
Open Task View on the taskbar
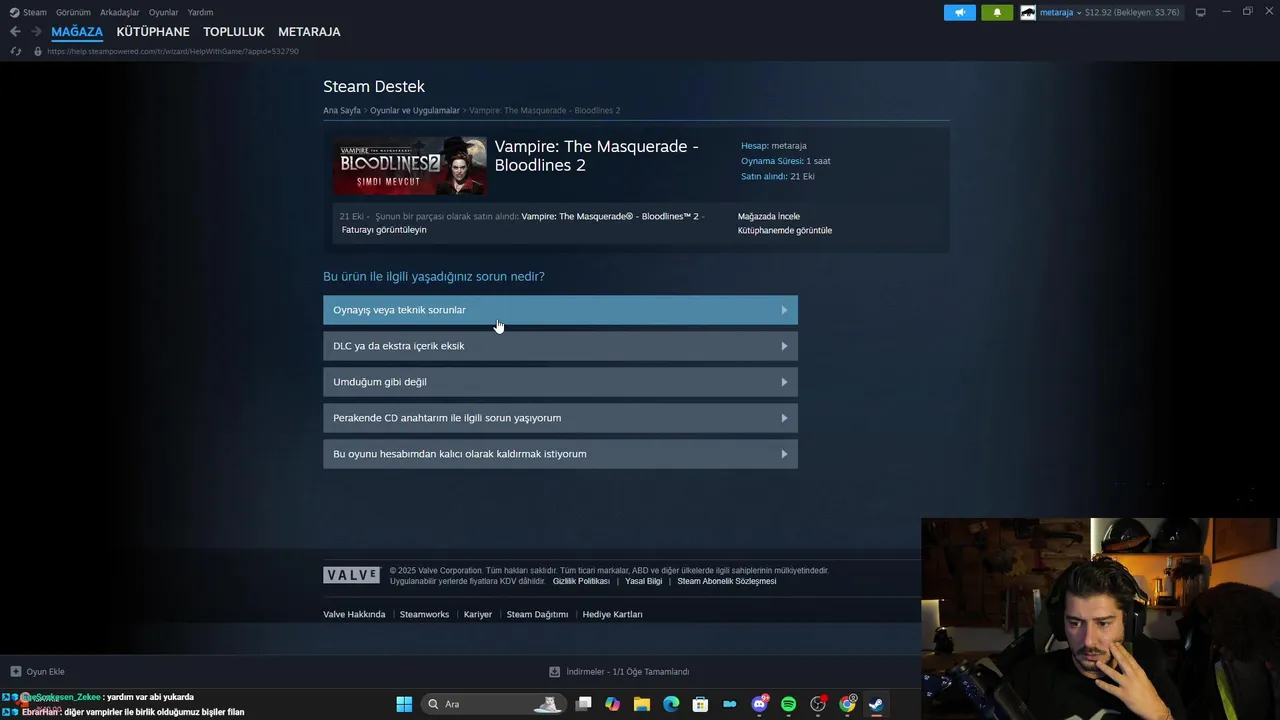[x=584, y=704]
